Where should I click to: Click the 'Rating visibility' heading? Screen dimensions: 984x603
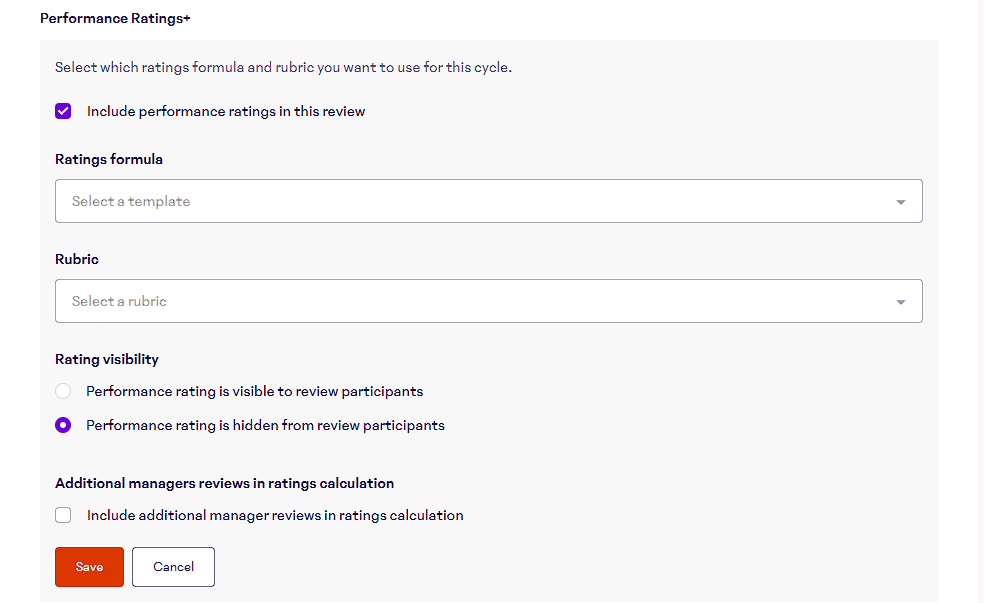pyautogui.click(x=107, y=359)
